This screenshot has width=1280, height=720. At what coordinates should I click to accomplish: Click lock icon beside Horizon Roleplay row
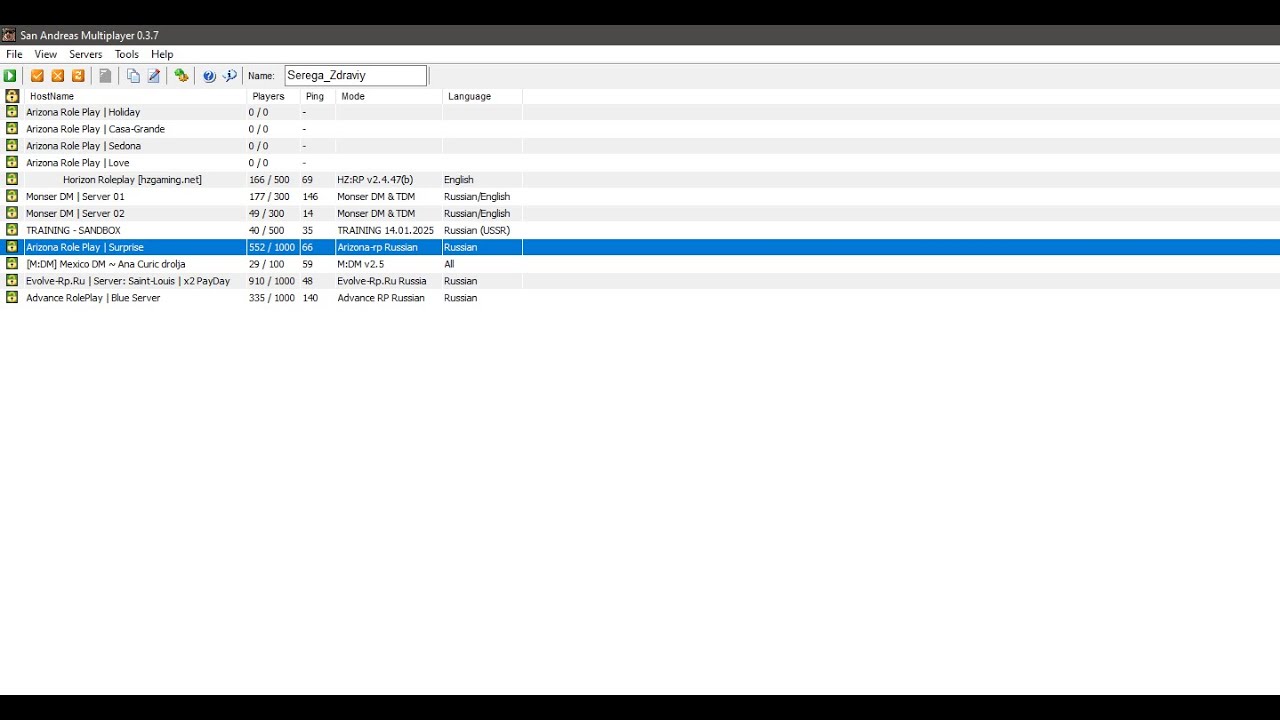[x=12, y=180]
